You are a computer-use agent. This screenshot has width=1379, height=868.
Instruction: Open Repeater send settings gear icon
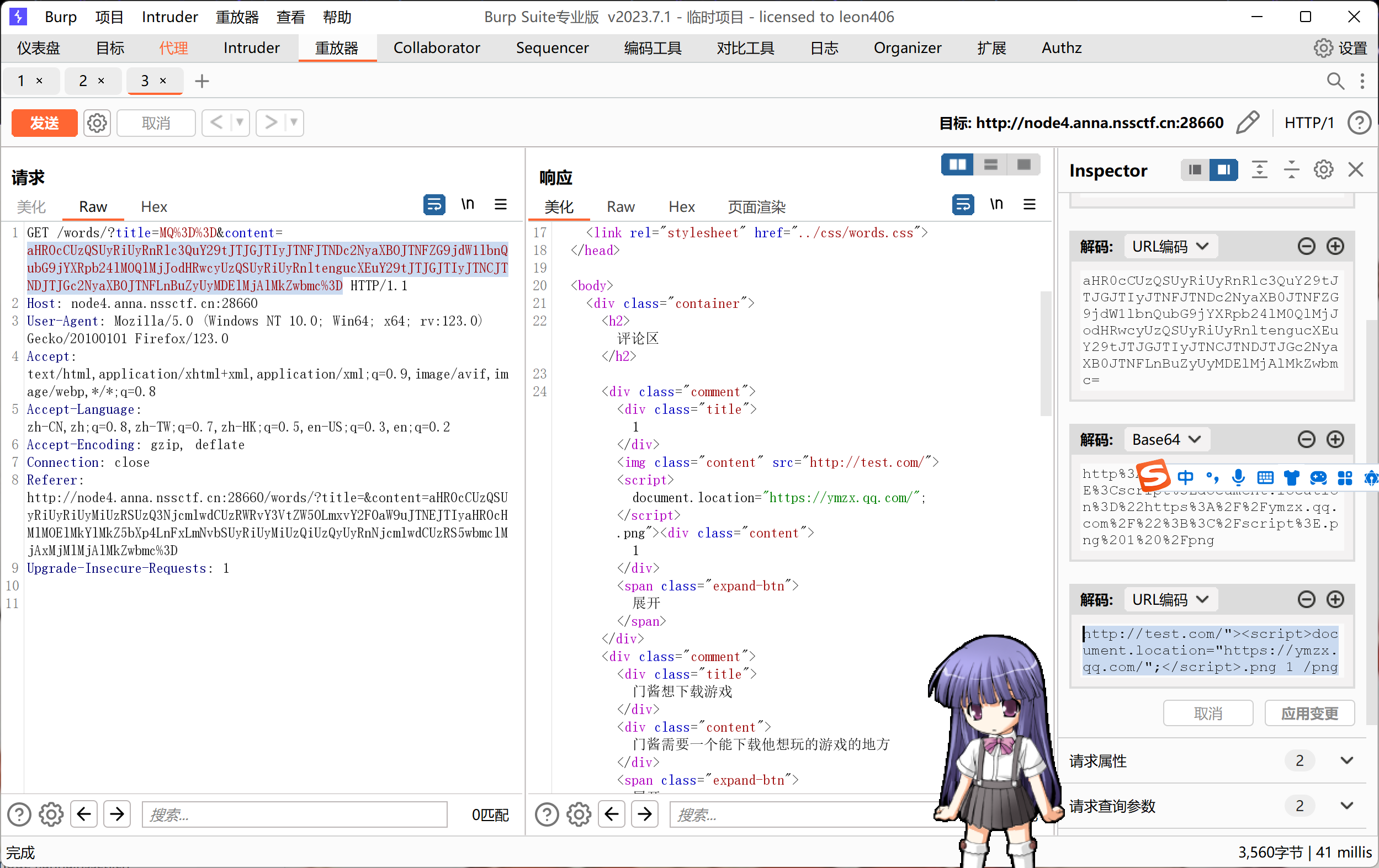pyautogui.click(x=97, y=123)
